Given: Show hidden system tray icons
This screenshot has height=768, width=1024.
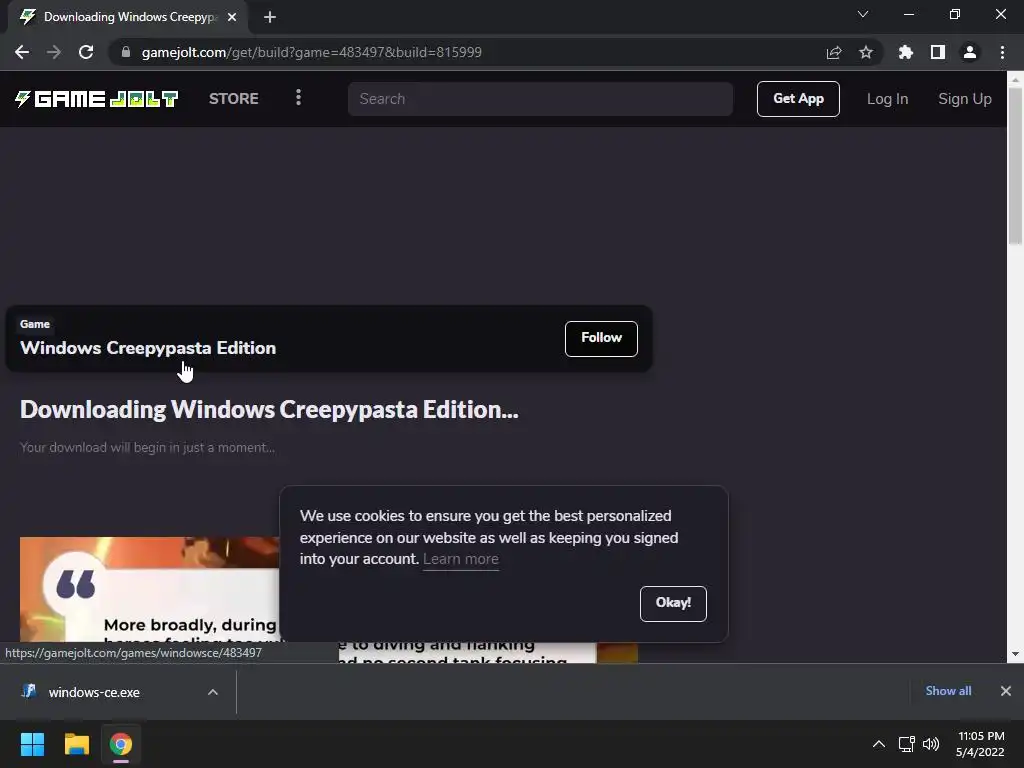Looking at the screenshot, I should 879,744.
